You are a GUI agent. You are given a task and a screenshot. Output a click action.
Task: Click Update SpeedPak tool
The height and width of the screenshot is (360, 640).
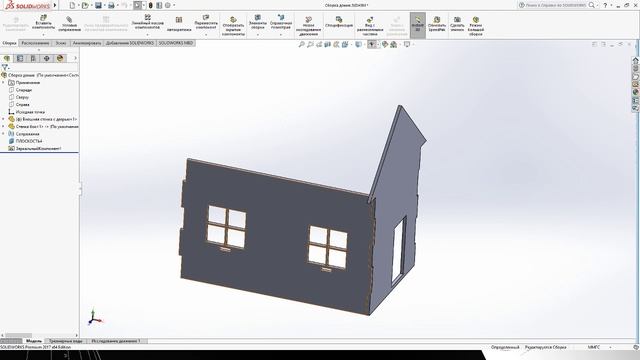click(437, 24)
